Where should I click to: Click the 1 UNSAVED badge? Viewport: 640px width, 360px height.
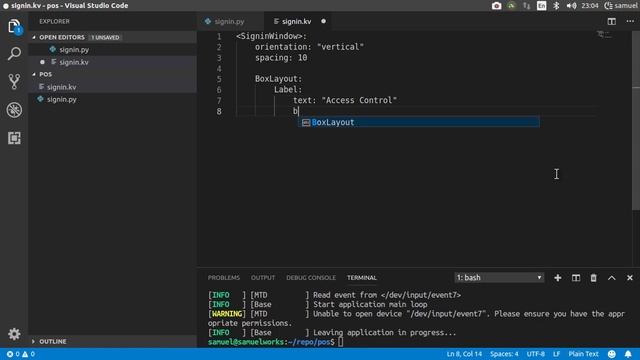[x=105, y=37]
